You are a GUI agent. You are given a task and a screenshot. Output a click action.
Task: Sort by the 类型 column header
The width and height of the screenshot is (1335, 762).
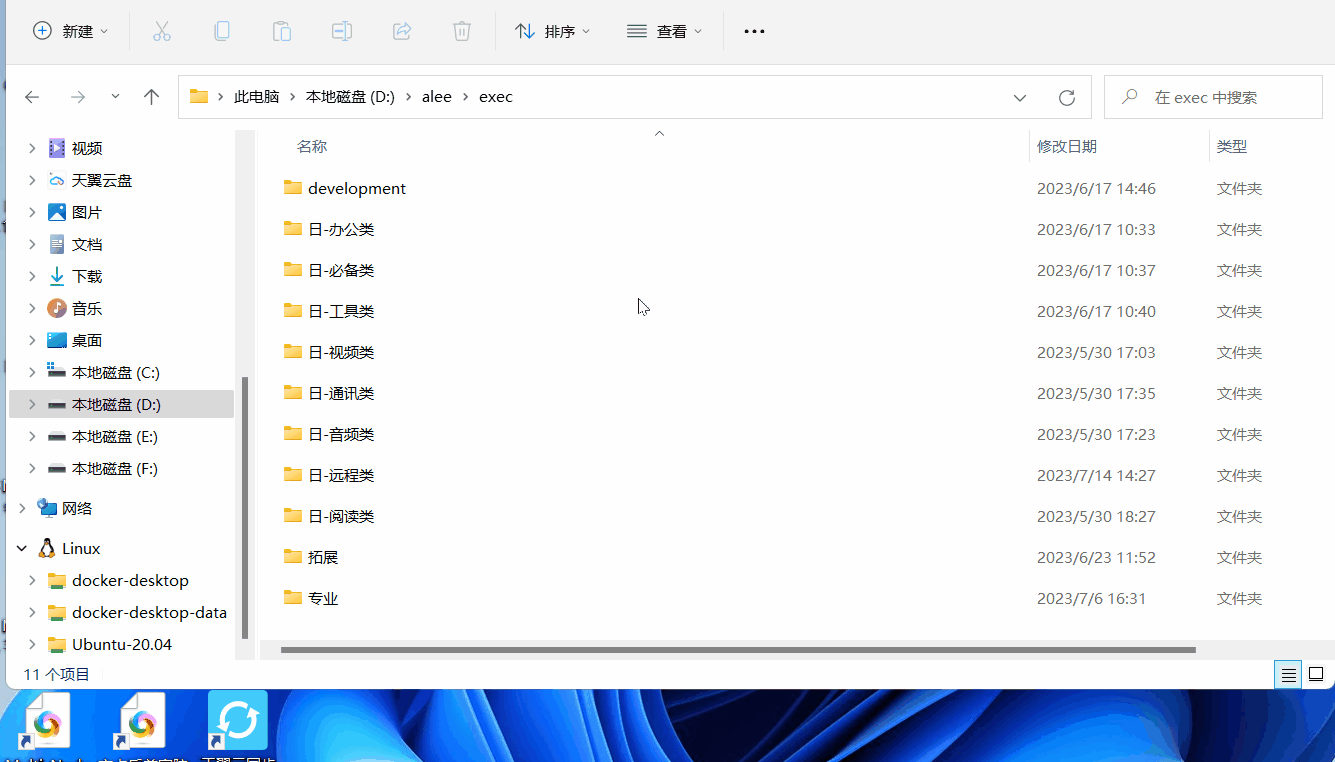click(x=1232, y=146)
